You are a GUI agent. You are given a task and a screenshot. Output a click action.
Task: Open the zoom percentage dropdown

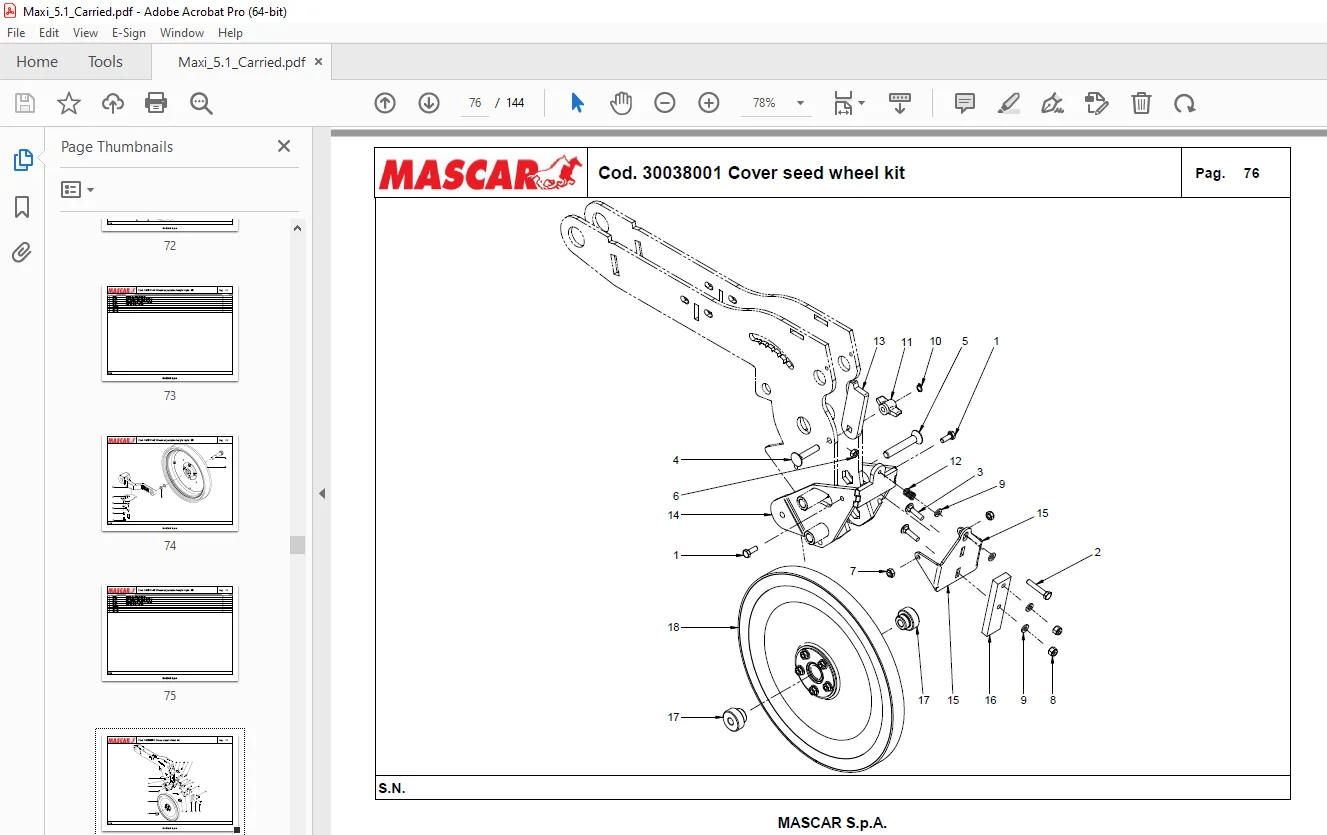800,103
